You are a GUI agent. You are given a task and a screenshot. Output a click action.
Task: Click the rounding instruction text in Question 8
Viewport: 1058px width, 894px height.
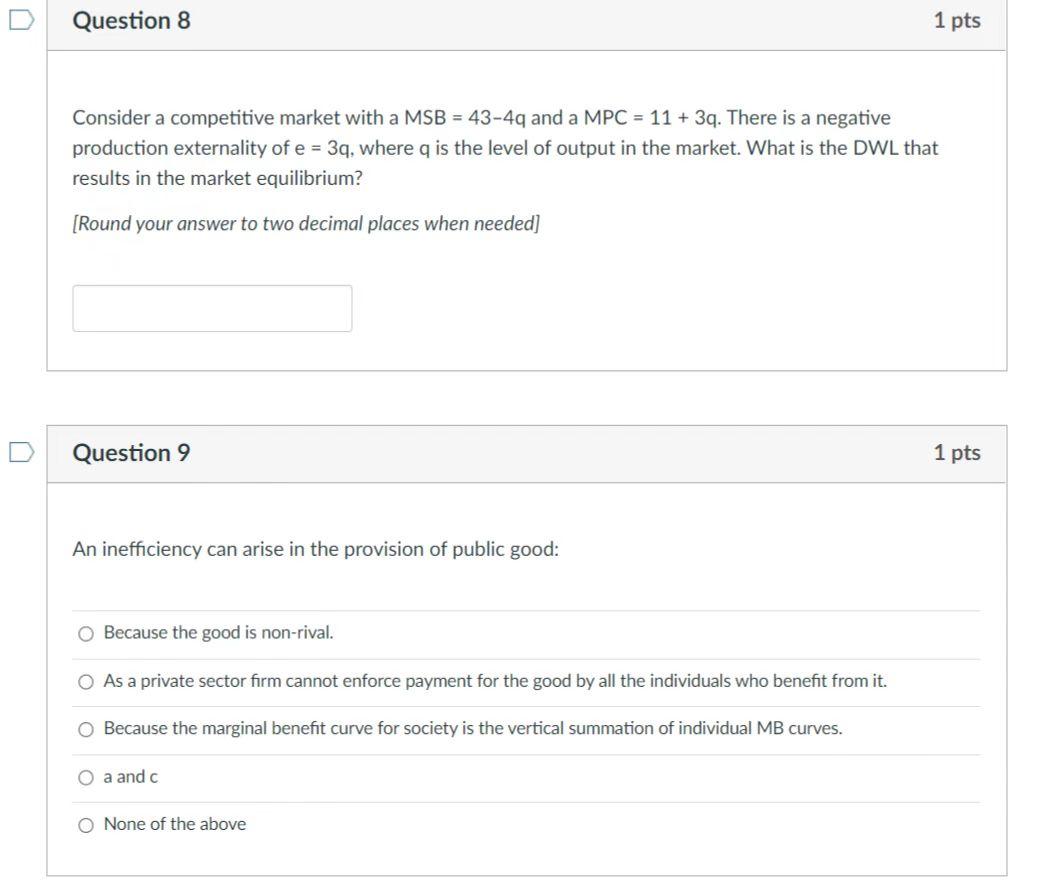(305, 223)
